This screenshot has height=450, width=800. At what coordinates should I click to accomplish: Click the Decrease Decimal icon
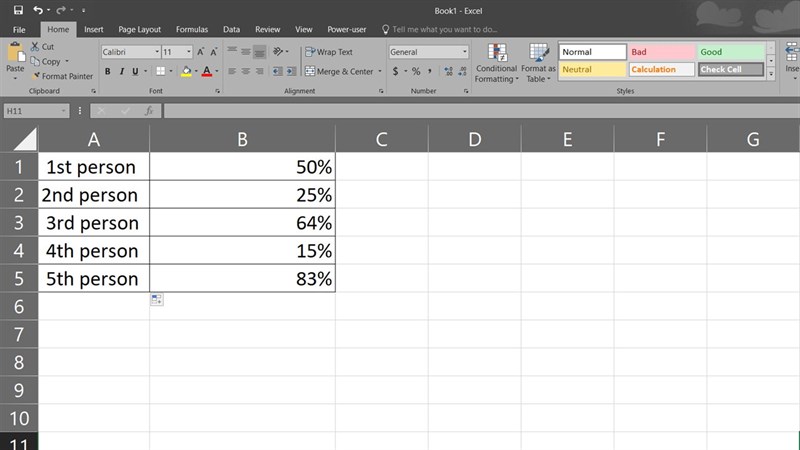click(x=462, y=71)
